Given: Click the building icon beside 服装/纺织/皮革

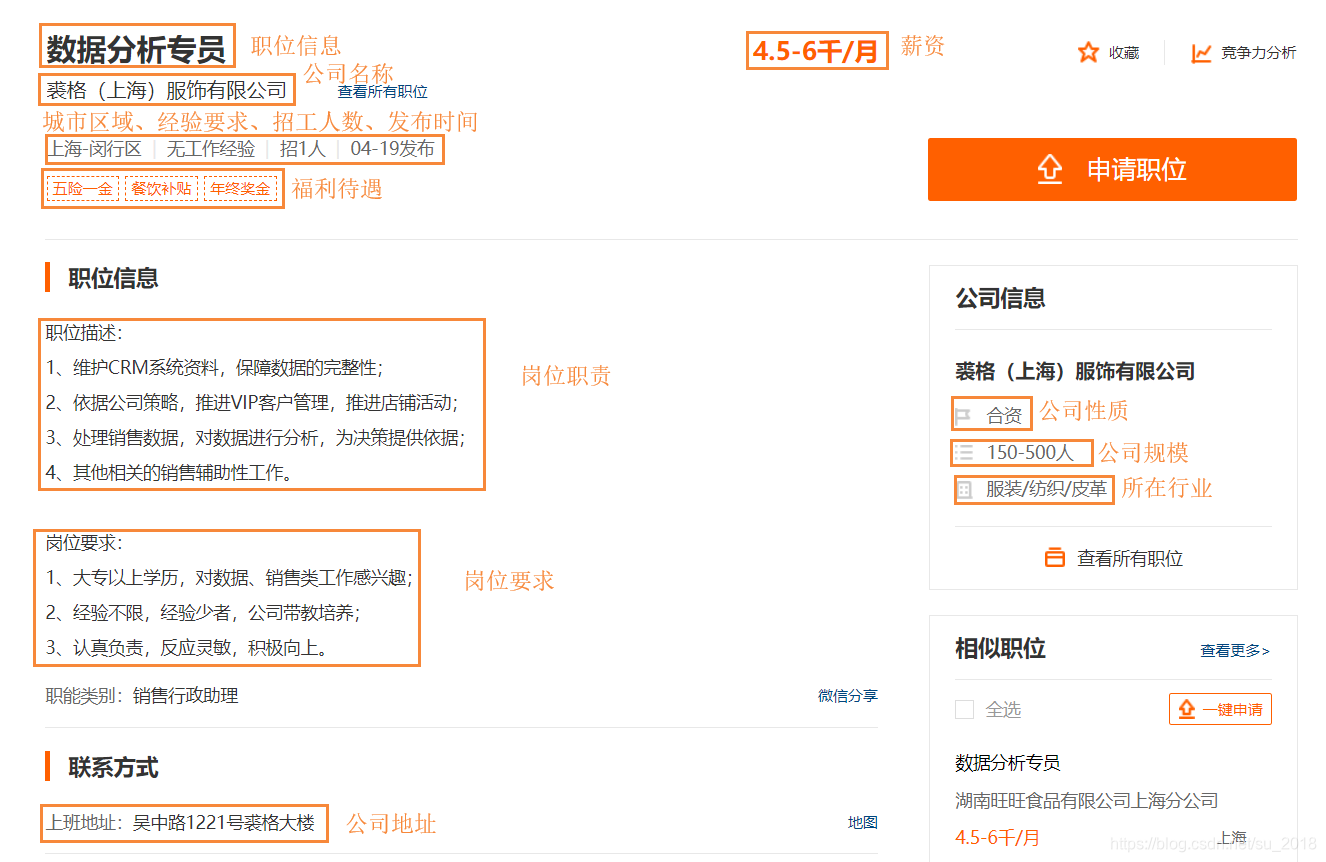Looking at the screenshot, I should tap(963, 489).
